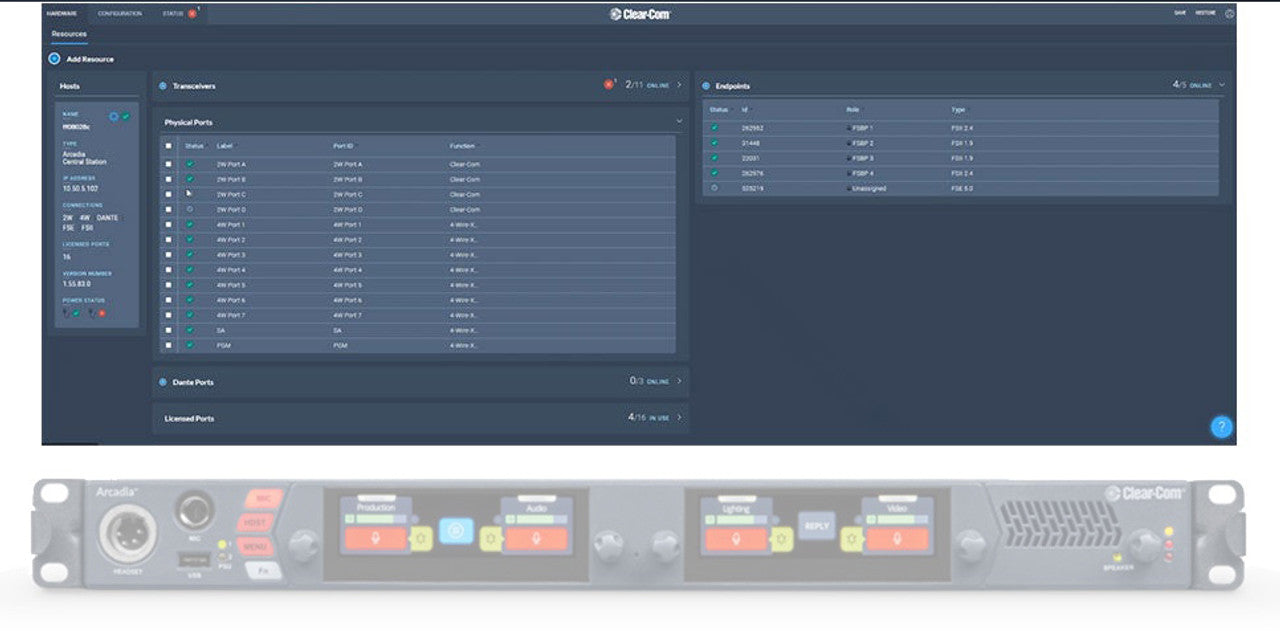1280x631 pixels.
Task: Click the status check icon for endpoint 262952
Action: [714, 128]
